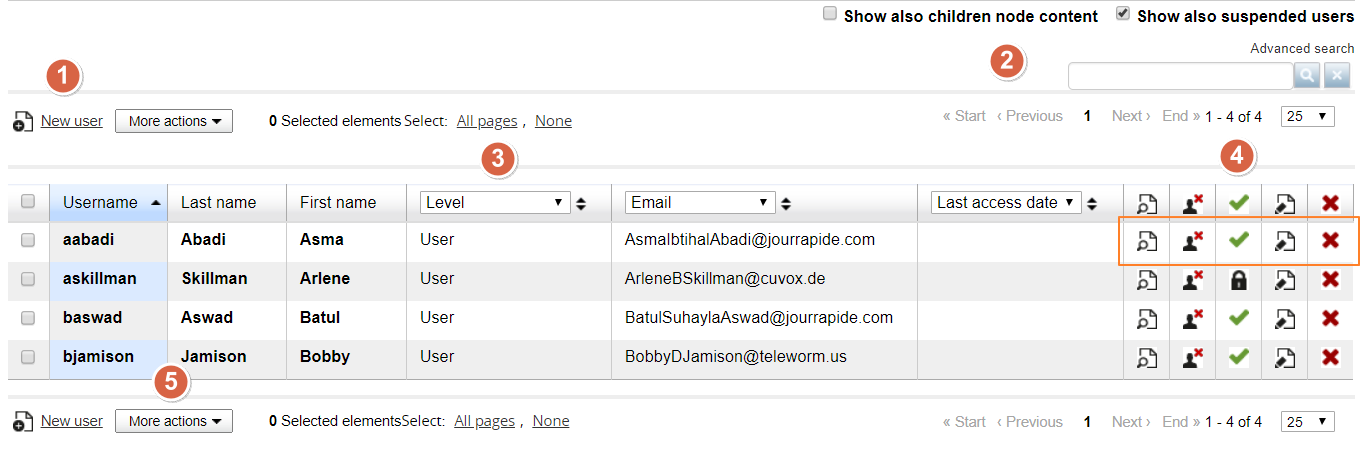
Task: Click the locked padlock icon for askillman
Action: click(1238, 280)
